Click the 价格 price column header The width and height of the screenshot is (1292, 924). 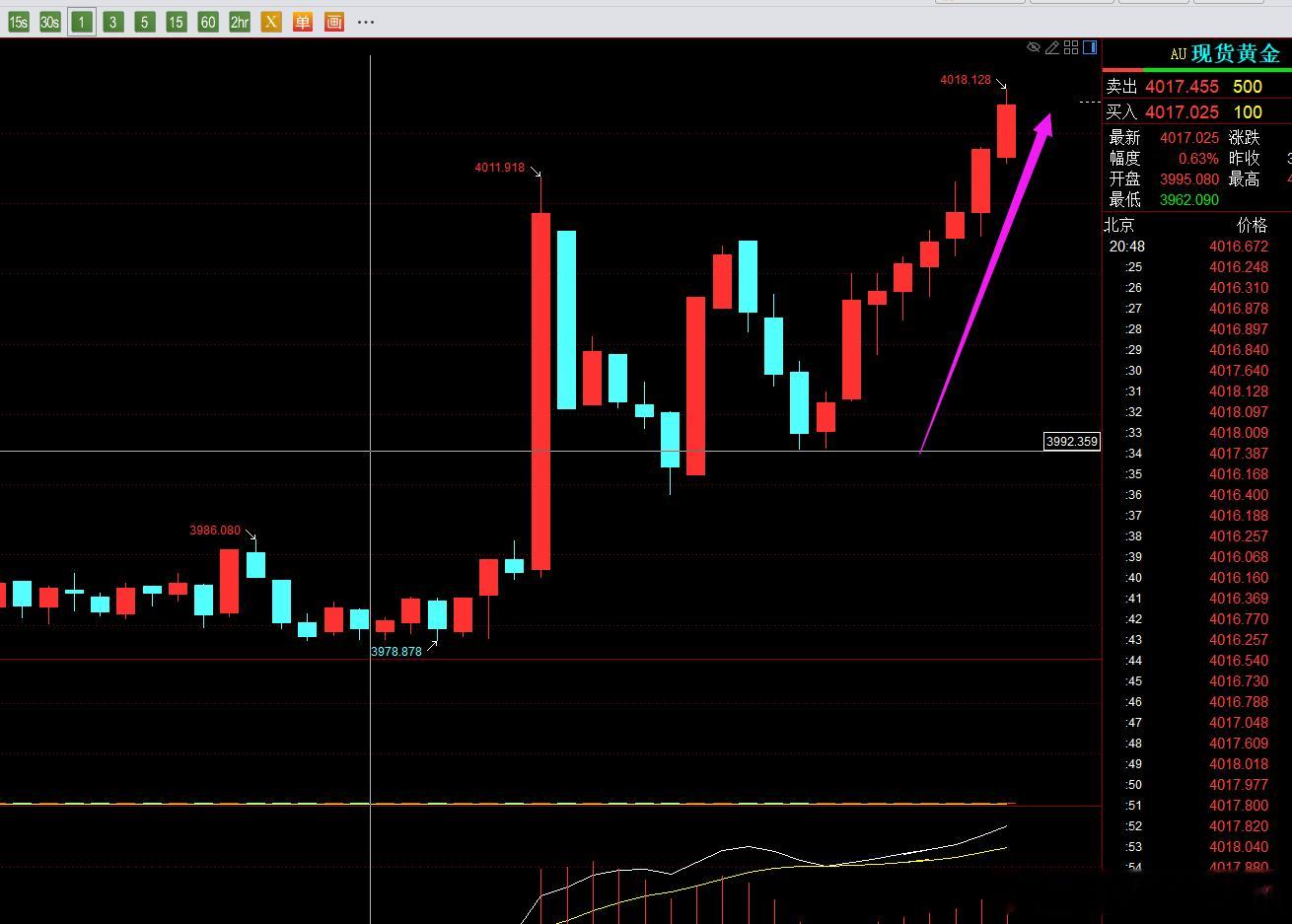(x=1253, y=226)
